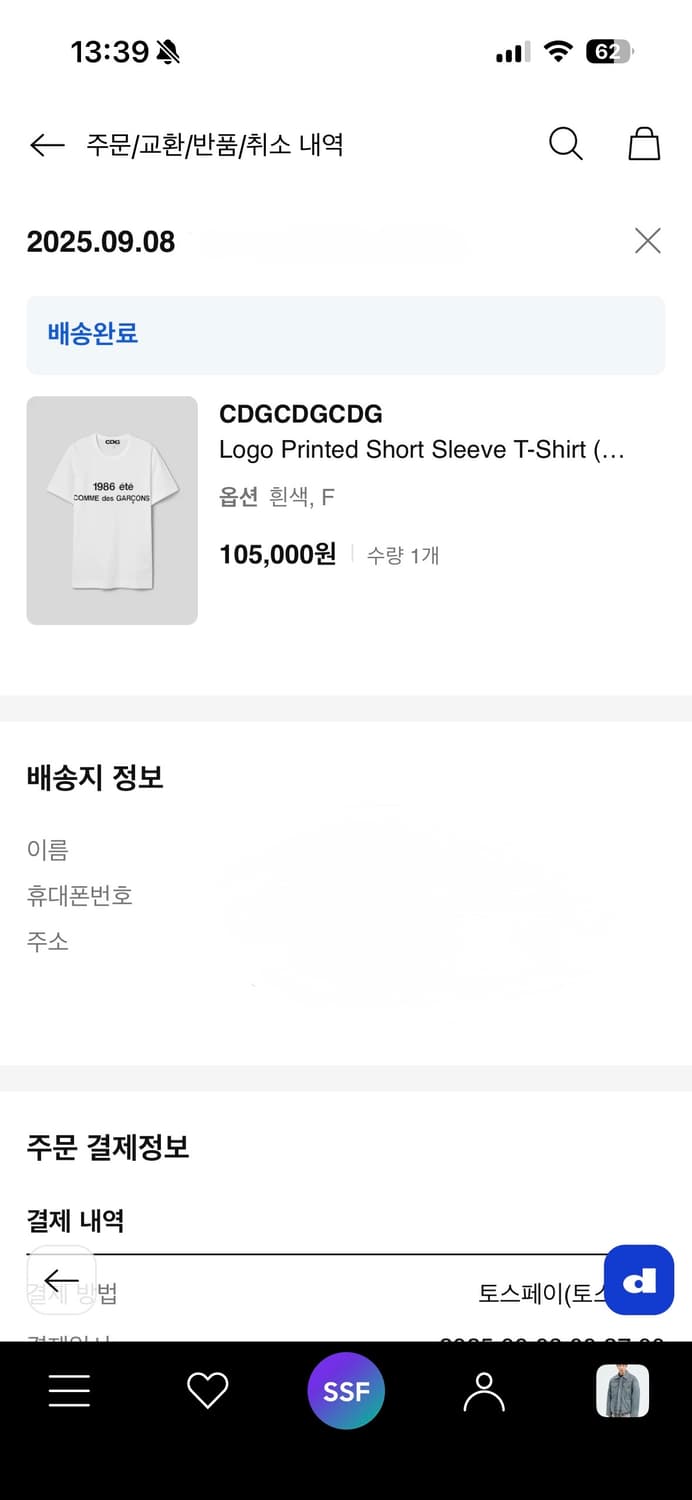Open My Page with the person icon
Screen dimensions: 692x1500
(x=484, y=1390)
